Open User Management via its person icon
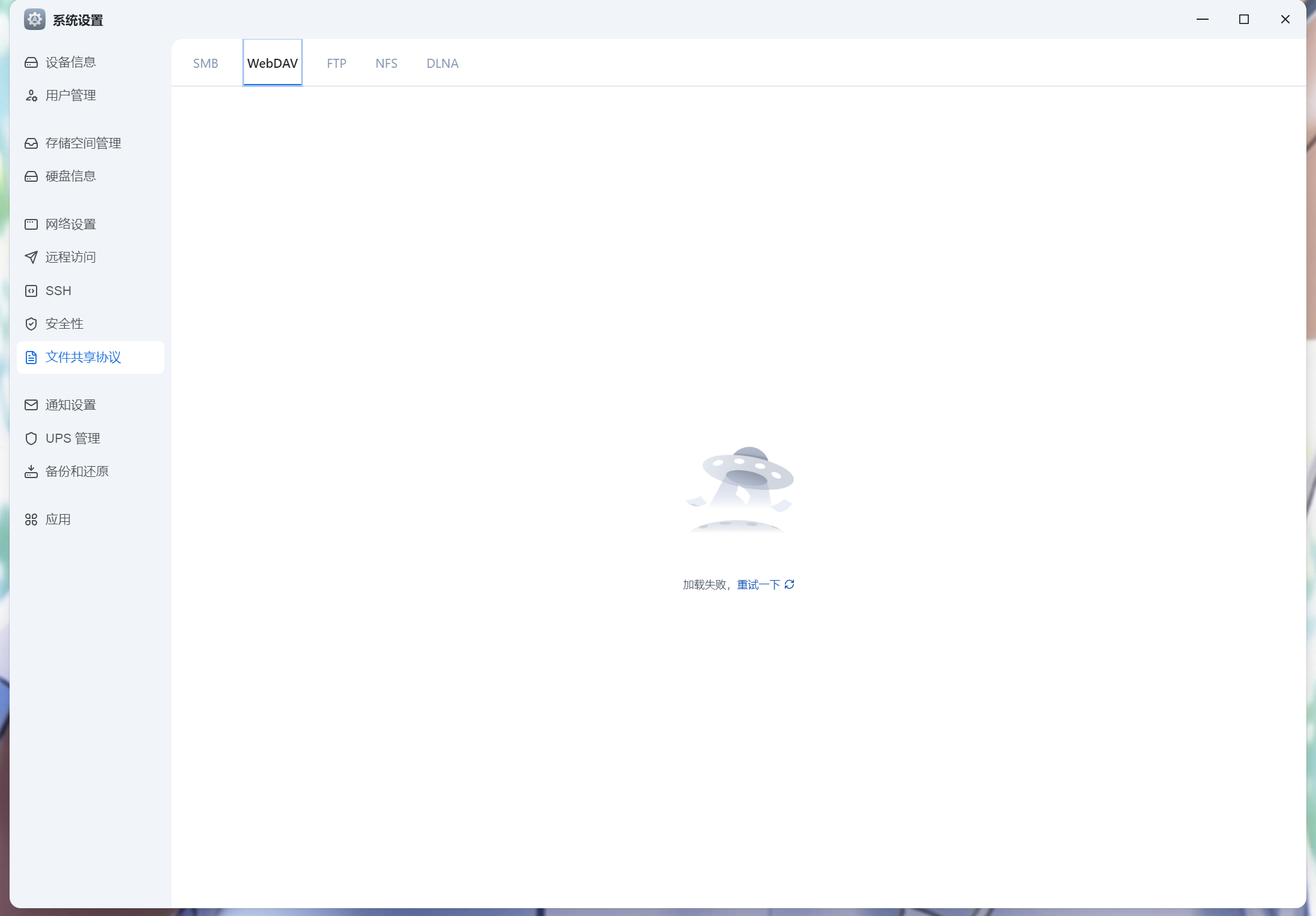1316x916 pixels. (31, 95)
